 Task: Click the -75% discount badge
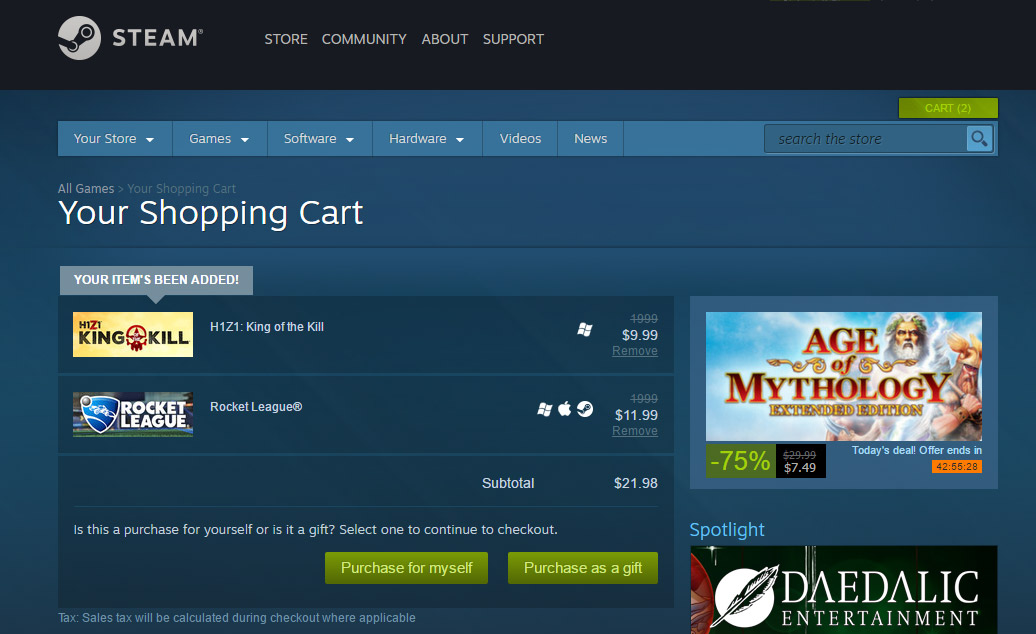pos(740,460)
